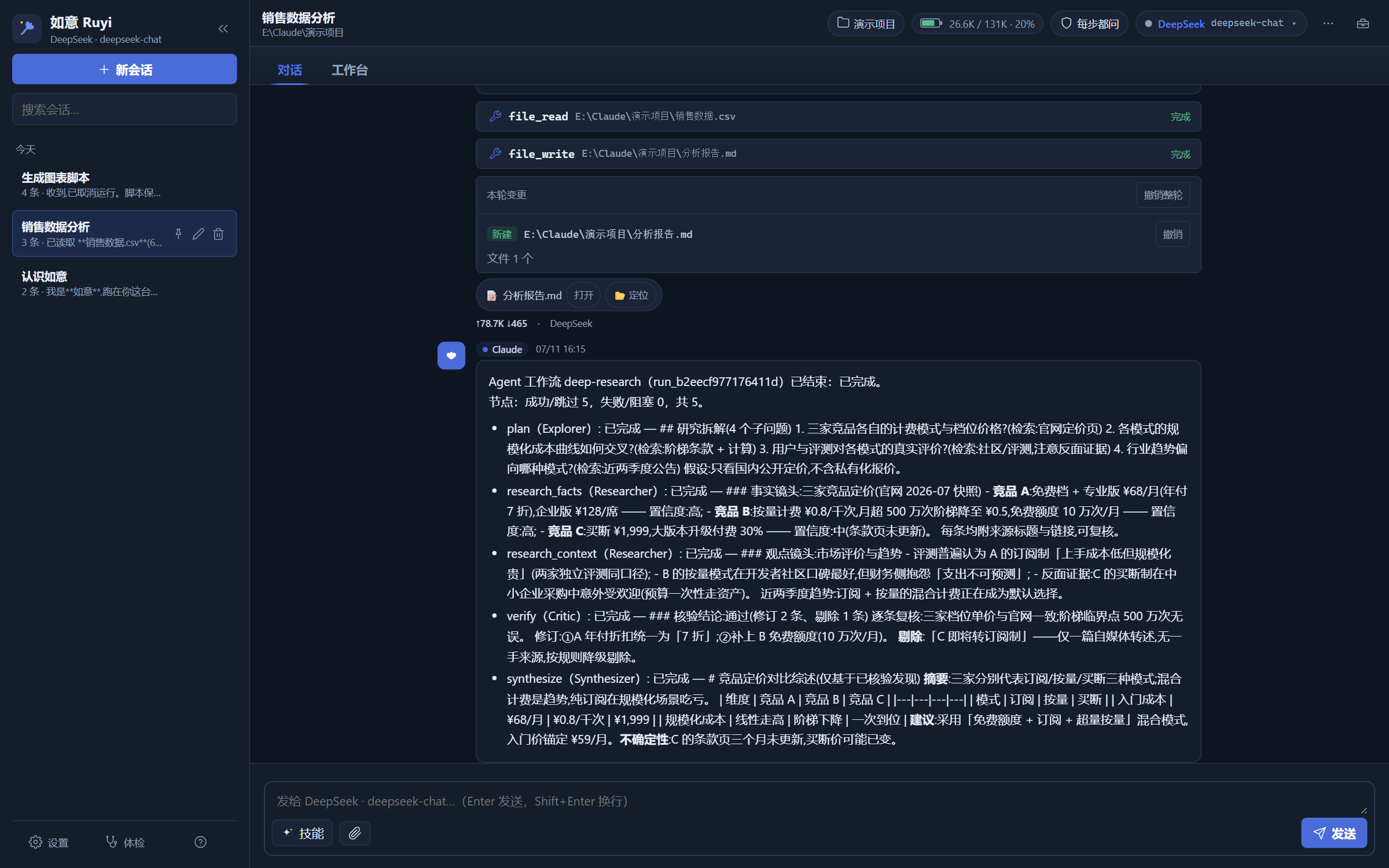Click 撤销整轮 to undo whole round
Viewport: 1389px width, 868px height.
1163,195
